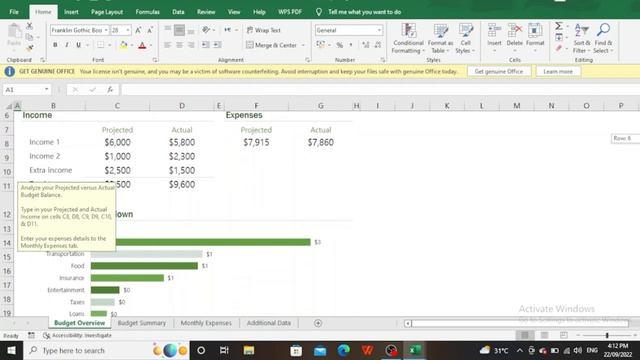This screenshot has width=640, height=360.
Task: Open Find & Select menu
Action: click(603, 39)
